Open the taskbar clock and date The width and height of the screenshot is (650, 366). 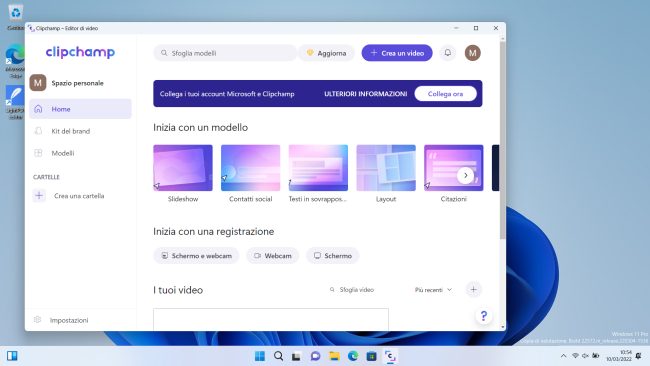[618, 356]
